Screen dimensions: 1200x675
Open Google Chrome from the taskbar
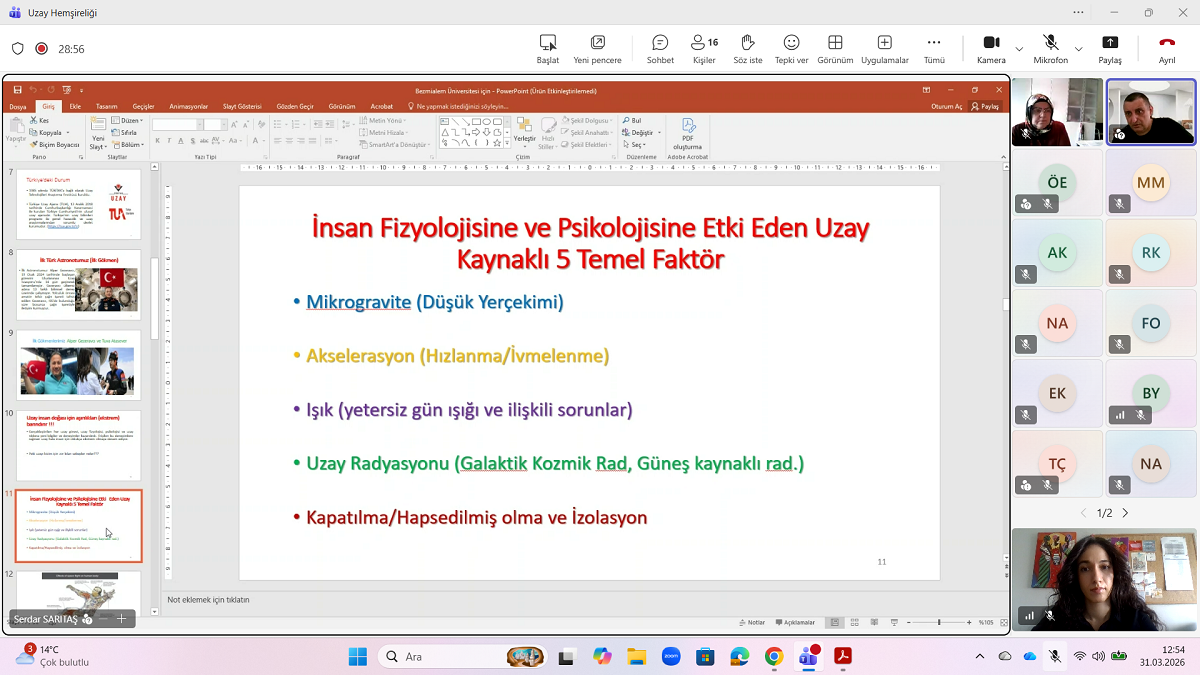pos(774,657)
